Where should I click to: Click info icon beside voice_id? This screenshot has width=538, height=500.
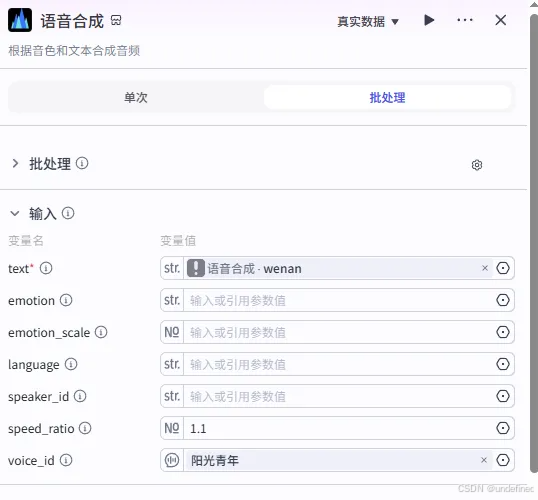tap(66, 460)
